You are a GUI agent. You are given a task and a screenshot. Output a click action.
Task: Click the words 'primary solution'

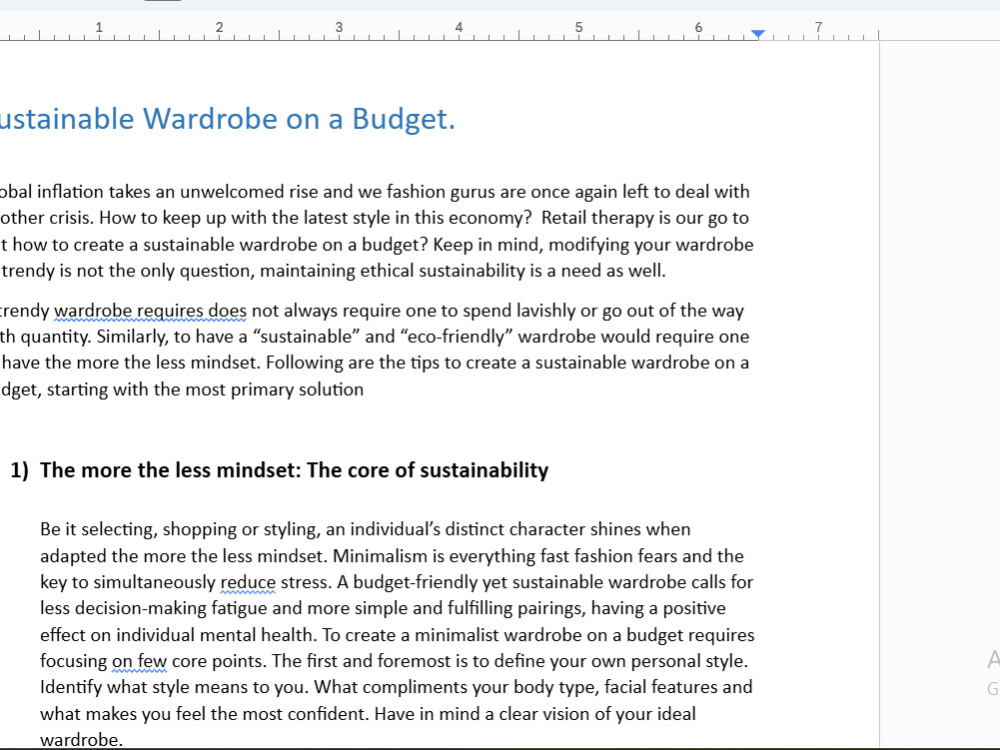pos(297,390)
